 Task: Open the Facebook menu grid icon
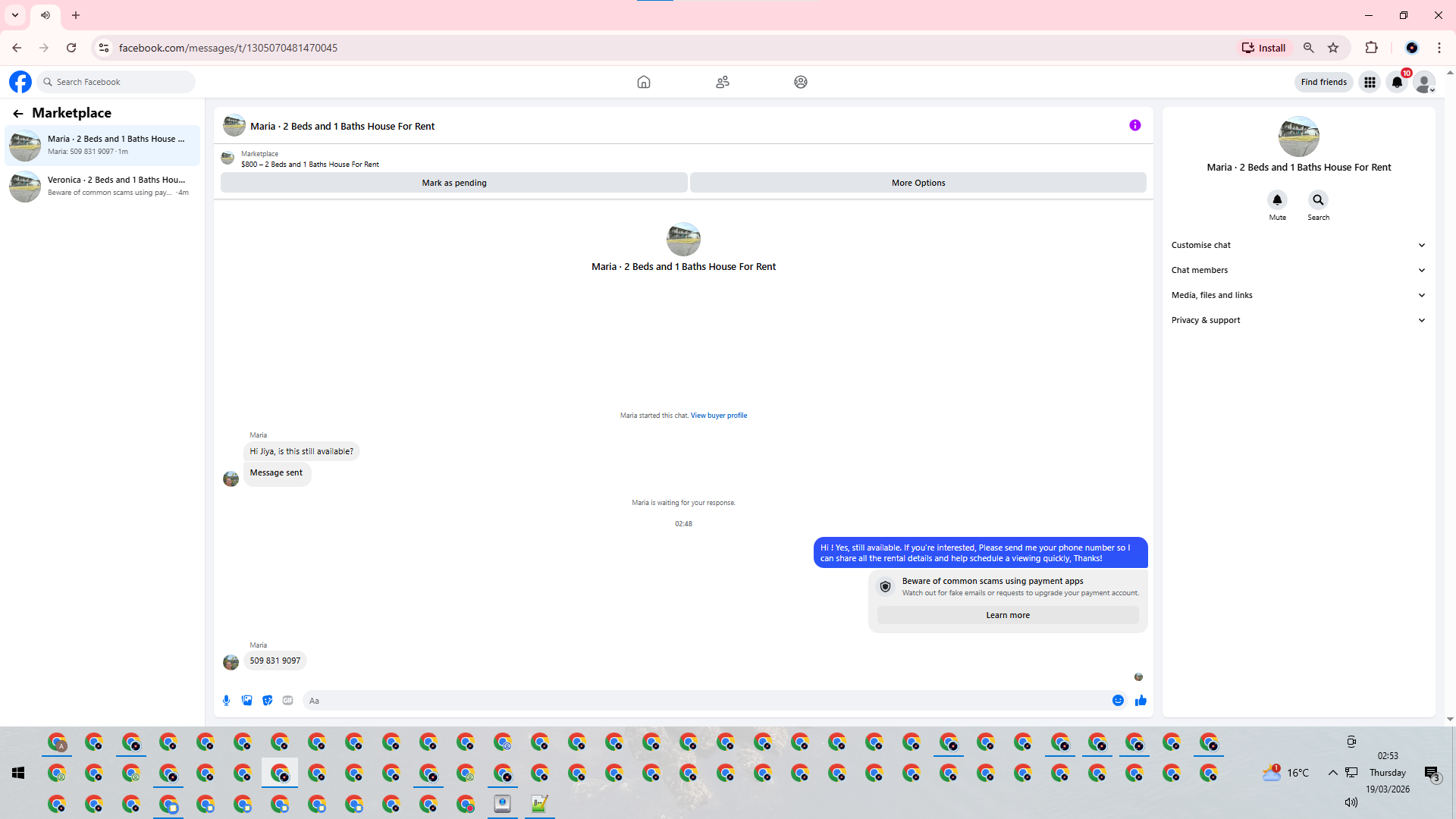(1370, 82)
